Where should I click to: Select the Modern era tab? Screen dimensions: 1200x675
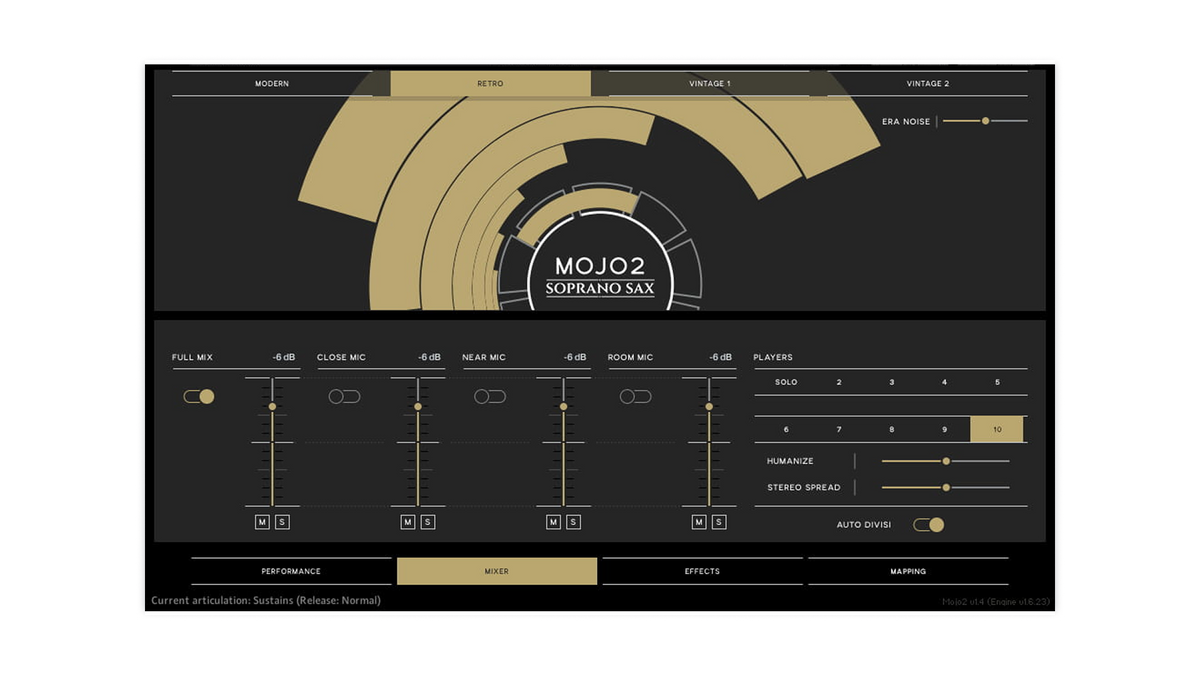coord(272,84)
